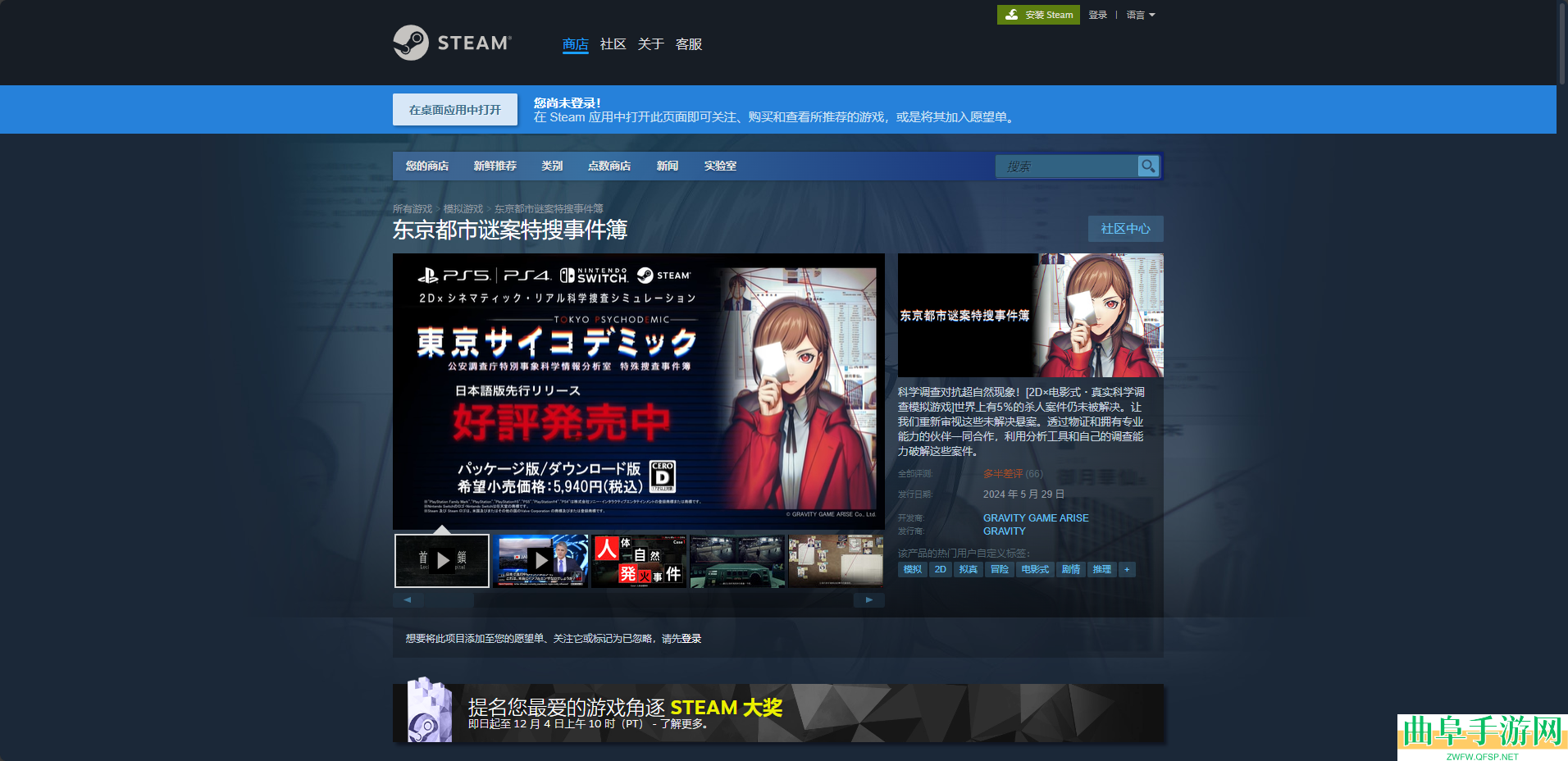This screenshot has width=1568, height=761.
Task: Click the 模拟 tag
Action: 913,569
